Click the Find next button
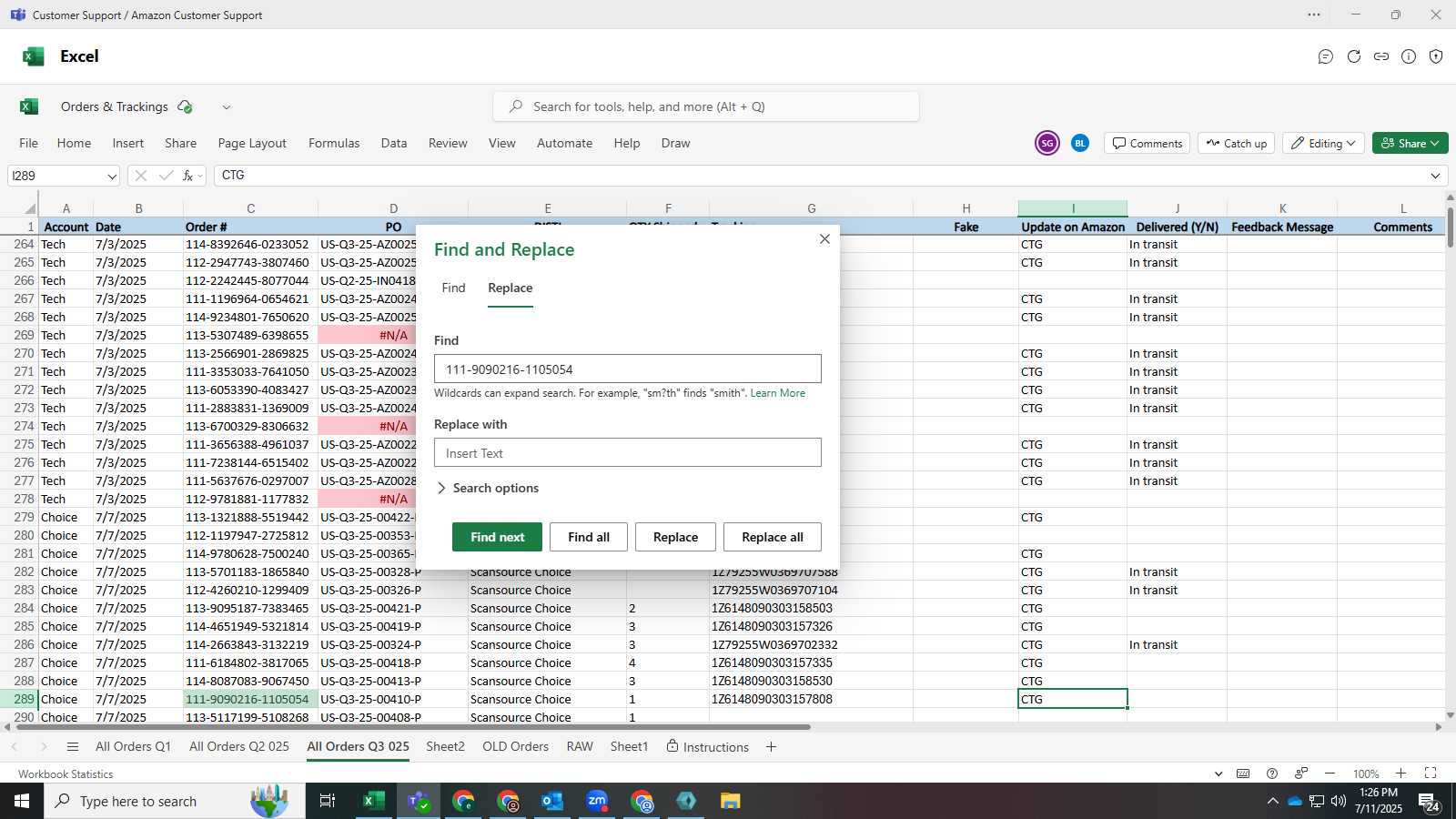The height and width of the screenshot is (819, 1456). point(497,537)
